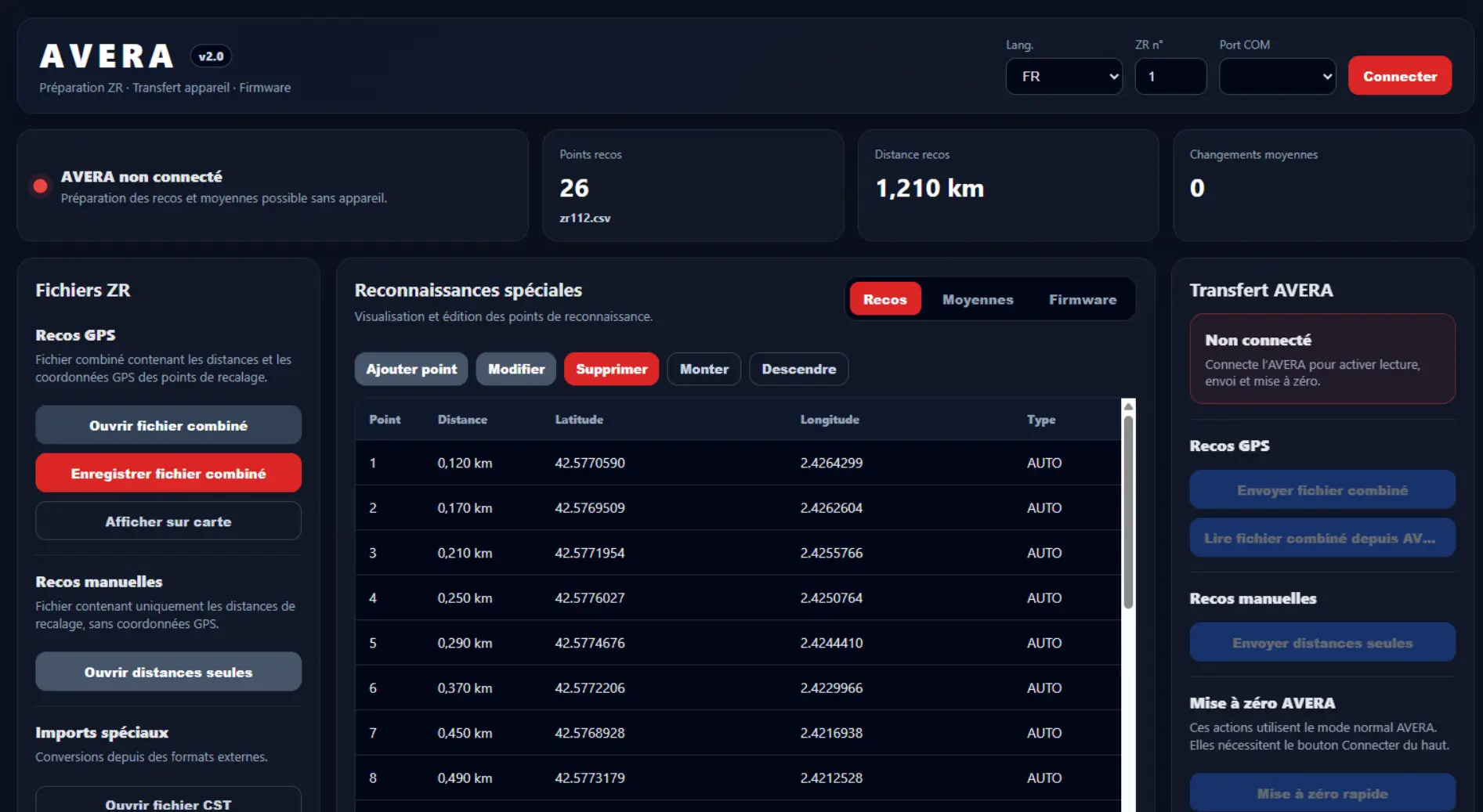Screen dimensions: 1483x812
Task: Select latitude cell 42.5776027
Action: [590, 598]
